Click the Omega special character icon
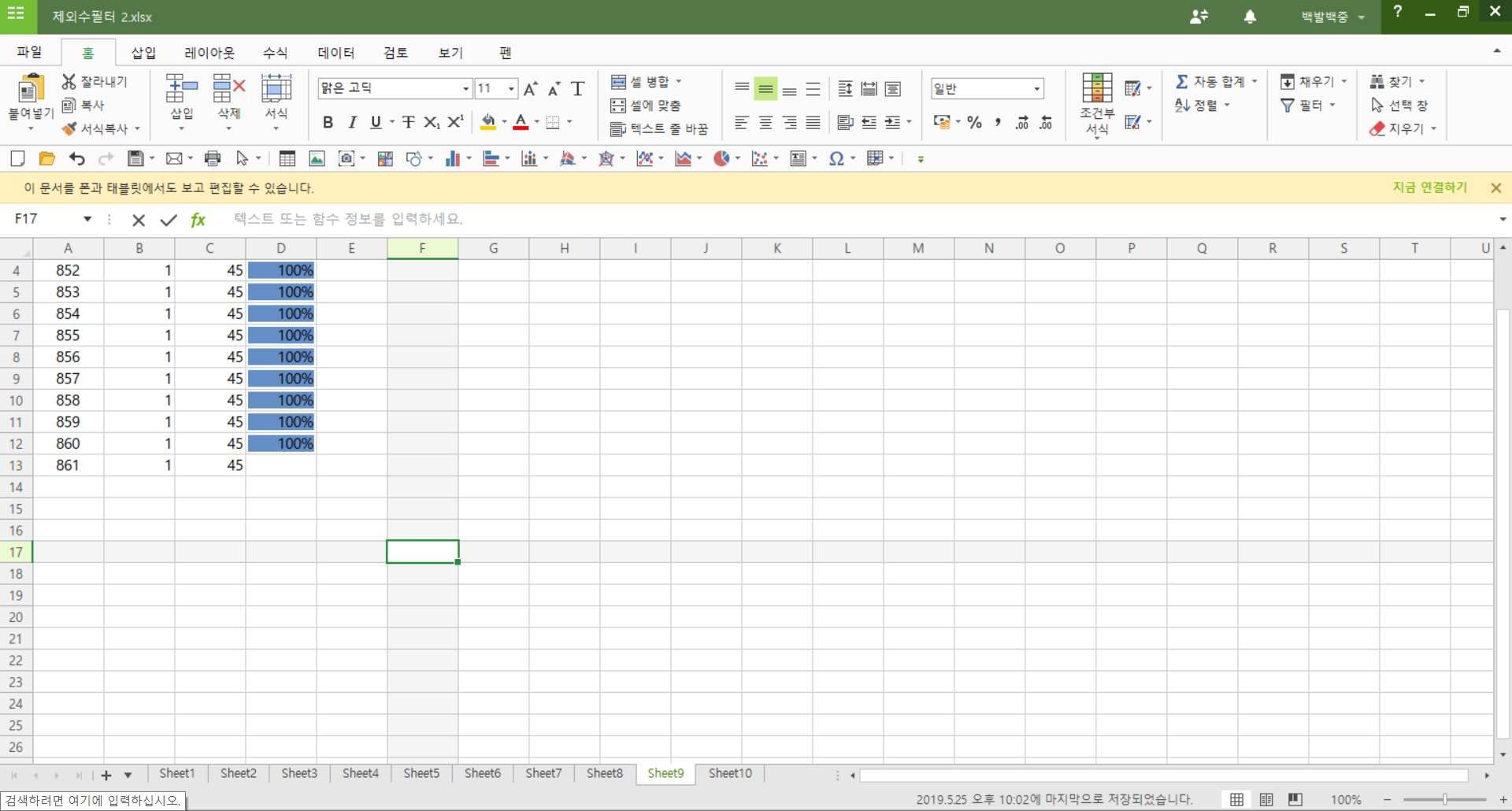The width and height of the screenshot is (1512, 811). tap(836, 159)
